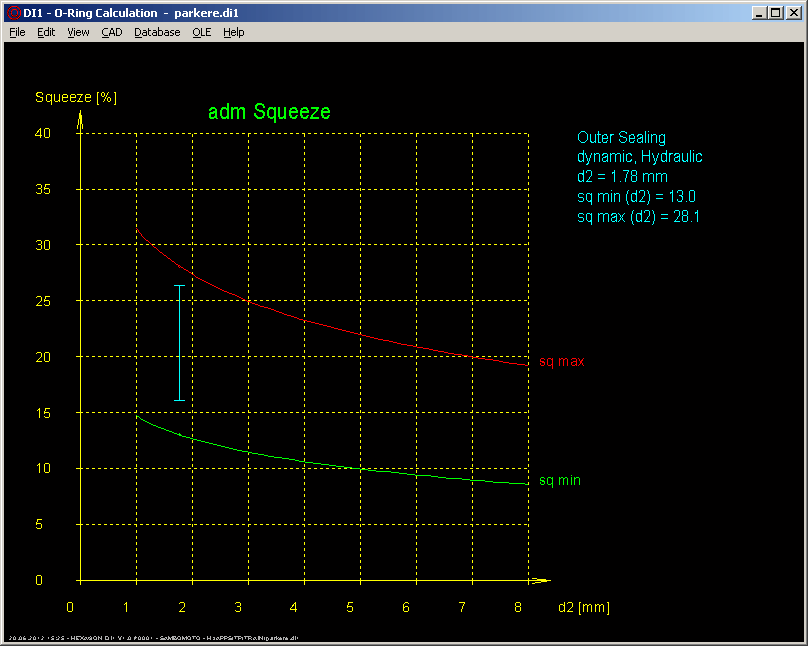Screen dimensions: 808x646
Task: Click the red 'sq max' curve label
Action: (x=561, y=361)
